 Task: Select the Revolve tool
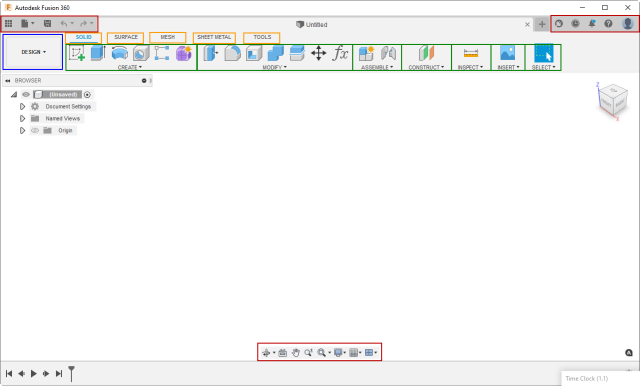120,53
